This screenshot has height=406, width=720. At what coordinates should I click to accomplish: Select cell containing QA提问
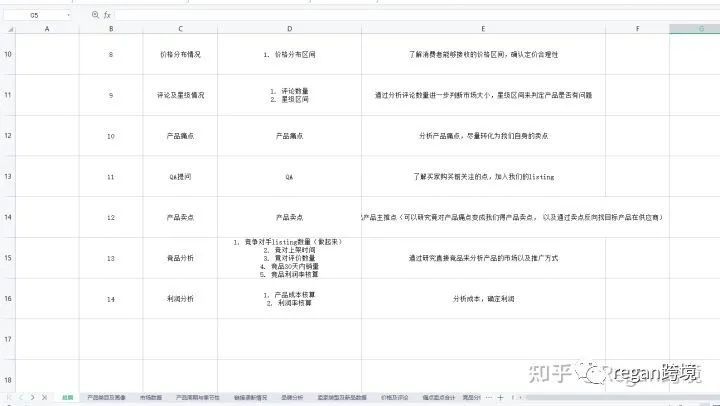tap(180, 176)
